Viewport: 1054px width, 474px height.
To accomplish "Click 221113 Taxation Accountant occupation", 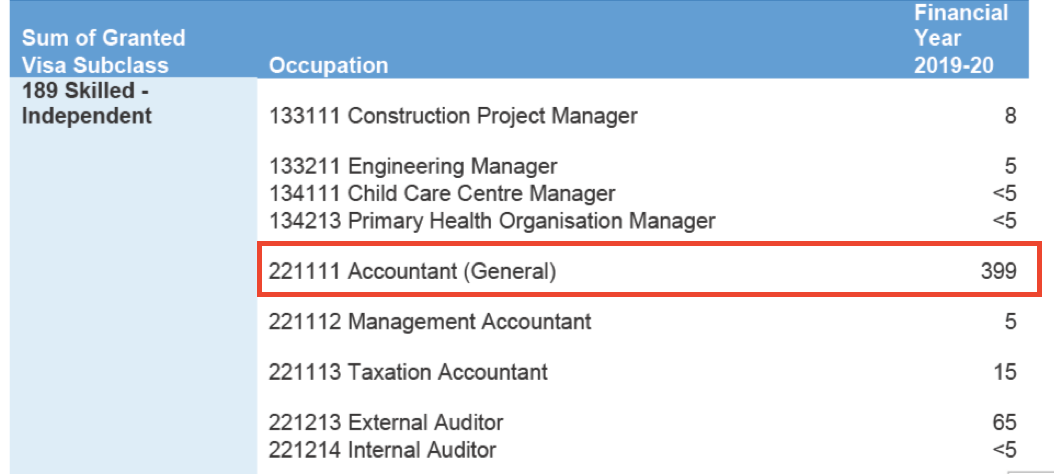I will [408, 371].
